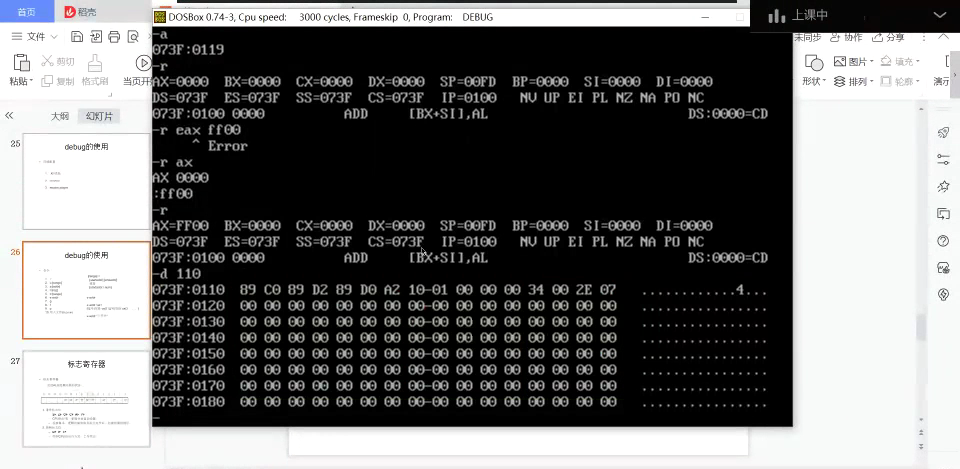Expand the Shapes dropdown arrow
Screen dimensions: 960x469
(824, 81)
